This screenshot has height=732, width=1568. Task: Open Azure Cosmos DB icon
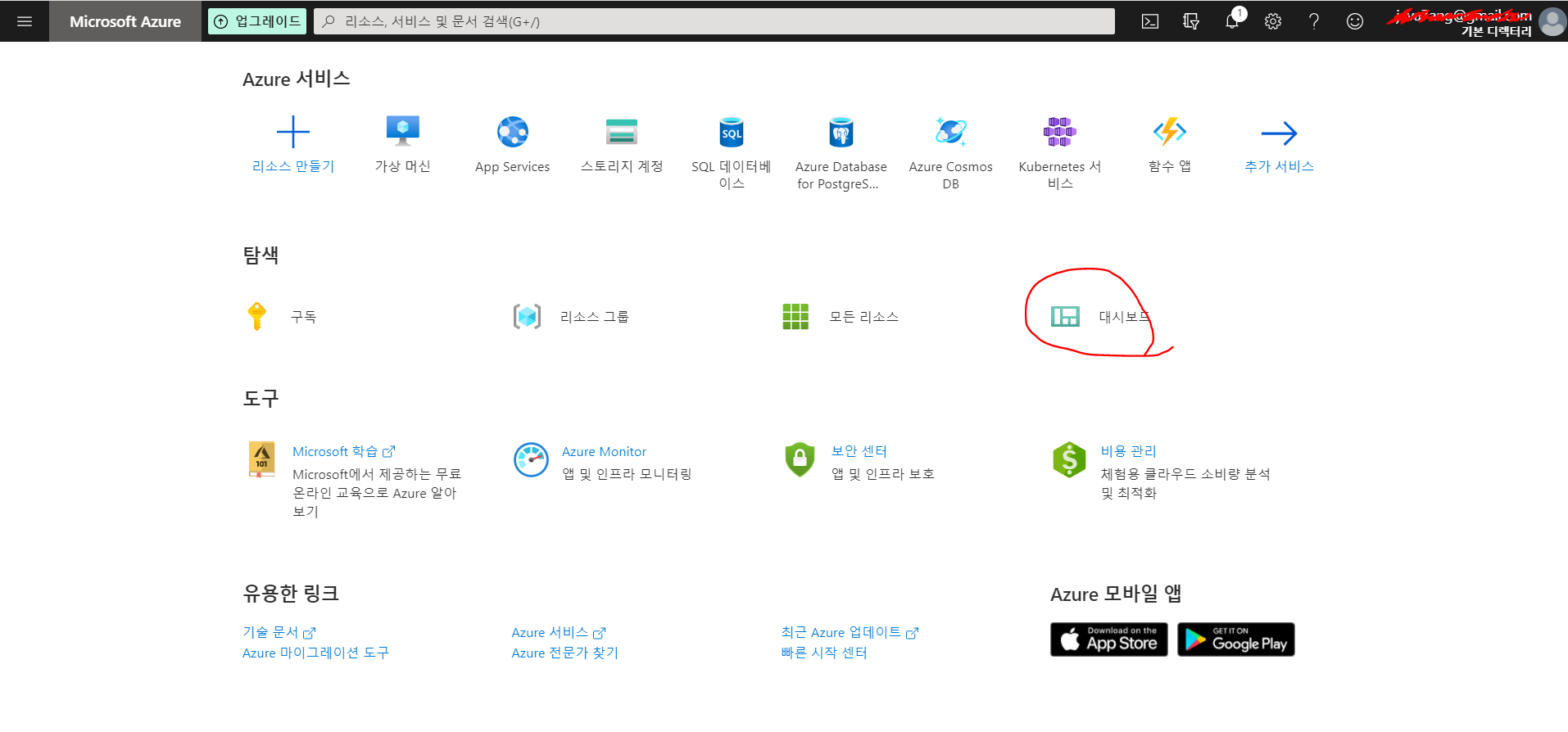pos(951,132)
